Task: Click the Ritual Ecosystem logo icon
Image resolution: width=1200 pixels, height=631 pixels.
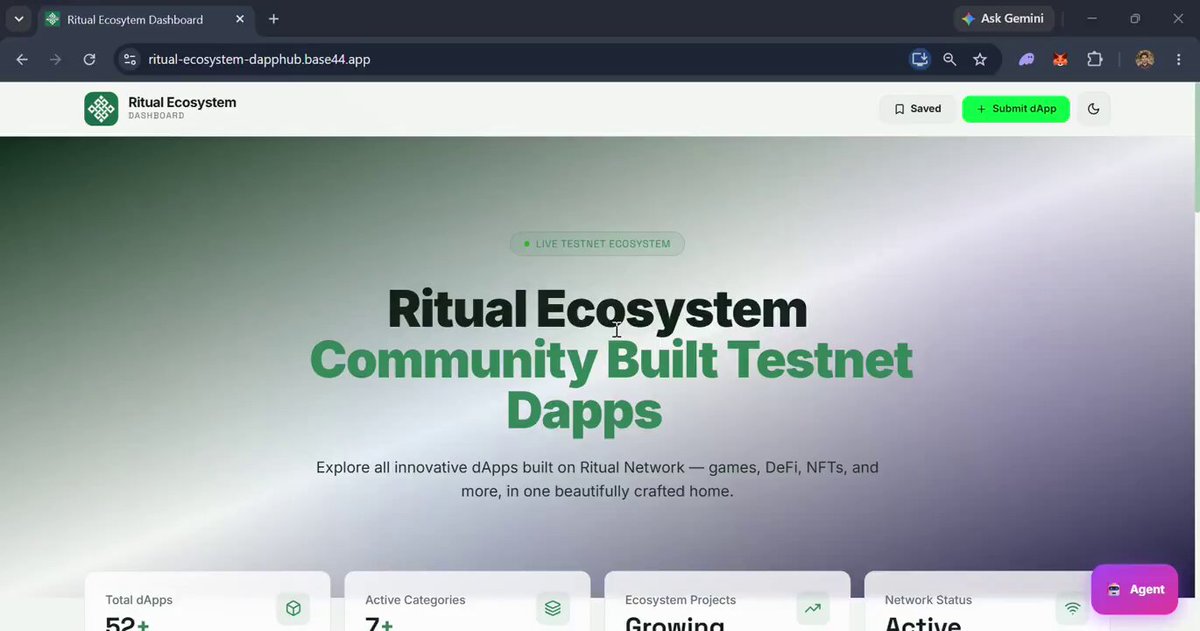Action: point(101,108)
